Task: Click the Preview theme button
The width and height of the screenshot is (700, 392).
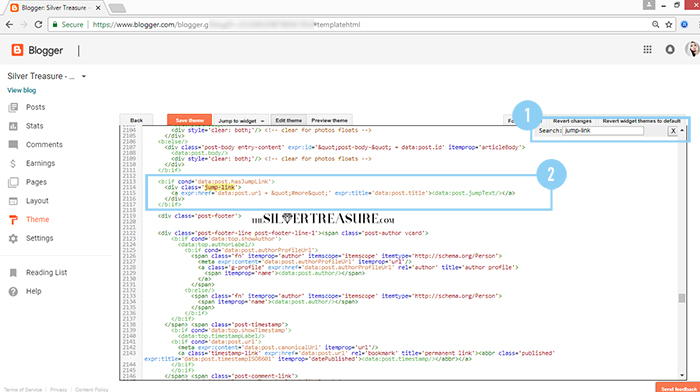Action: (x=329, y=120)
